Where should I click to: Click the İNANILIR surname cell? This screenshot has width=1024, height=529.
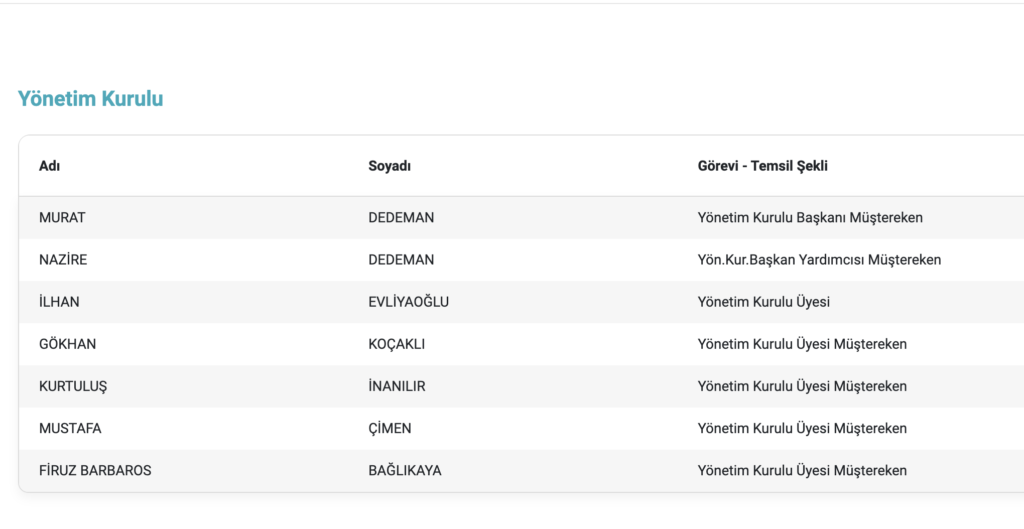pos(396,386)
